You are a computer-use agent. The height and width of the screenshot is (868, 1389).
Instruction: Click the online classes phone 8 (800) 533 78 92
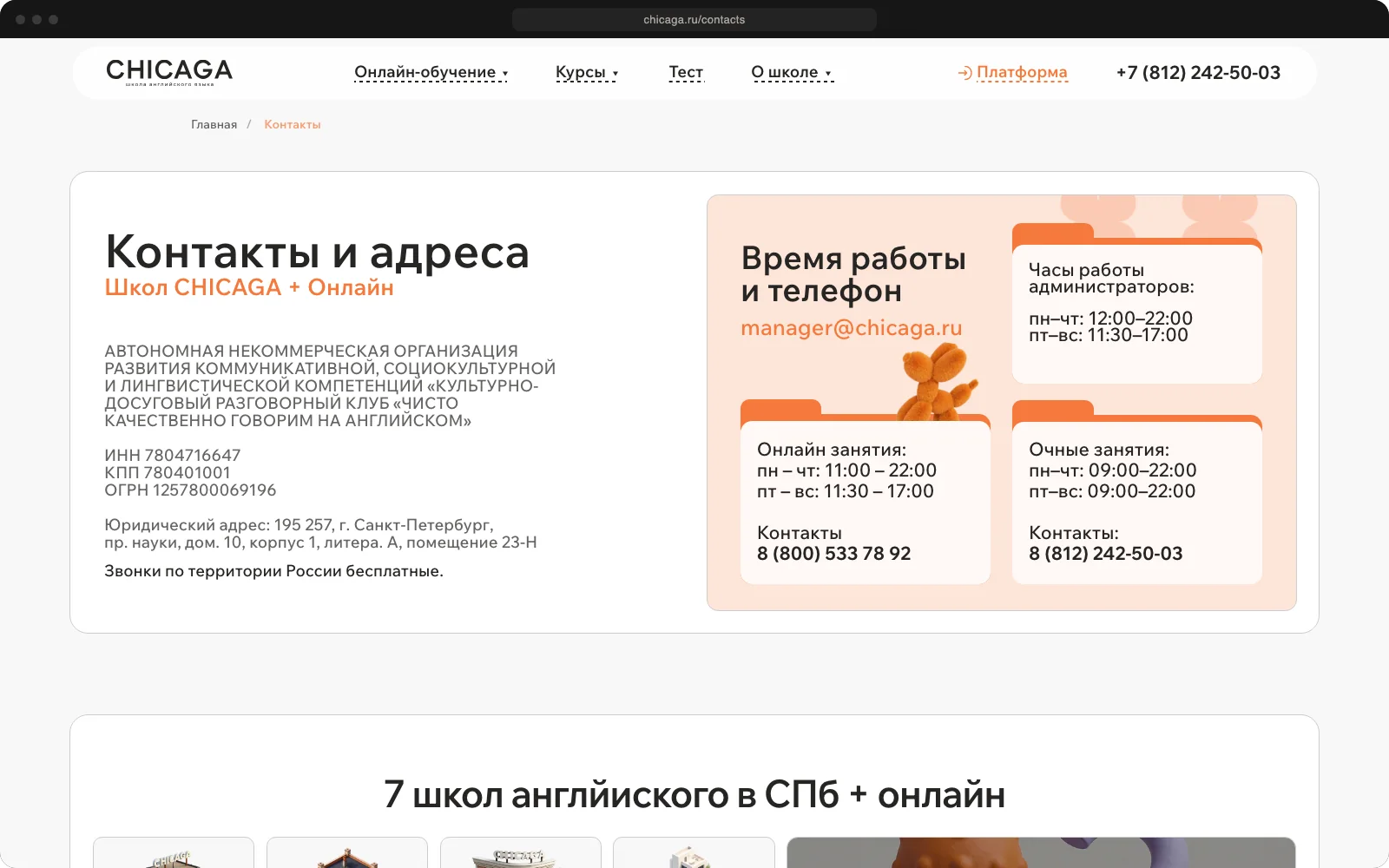pos(834,554)
